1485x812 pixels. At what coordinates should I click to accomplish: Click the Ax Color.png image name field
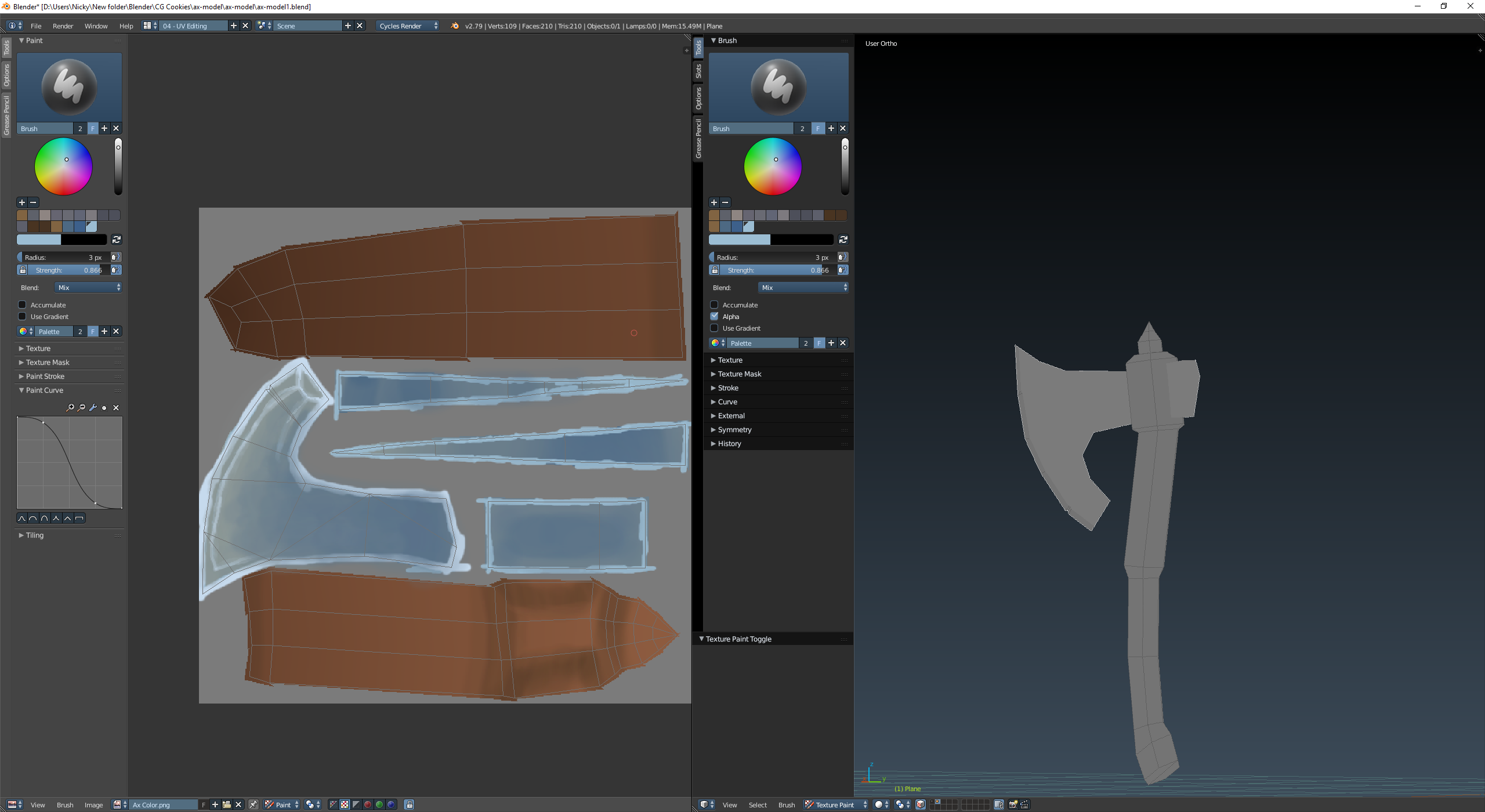pyautogui.click(x=162, y=805)
